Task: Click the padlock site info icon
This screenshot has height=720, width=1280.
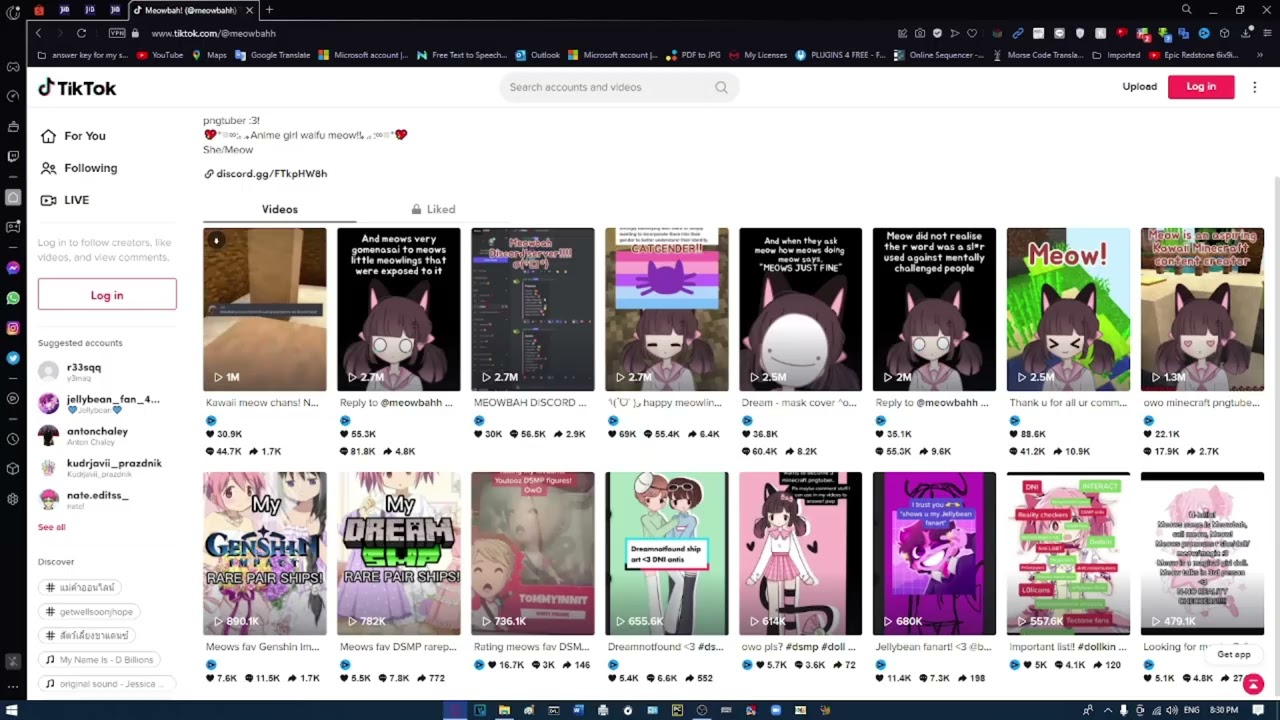Action: click(135, 33)
